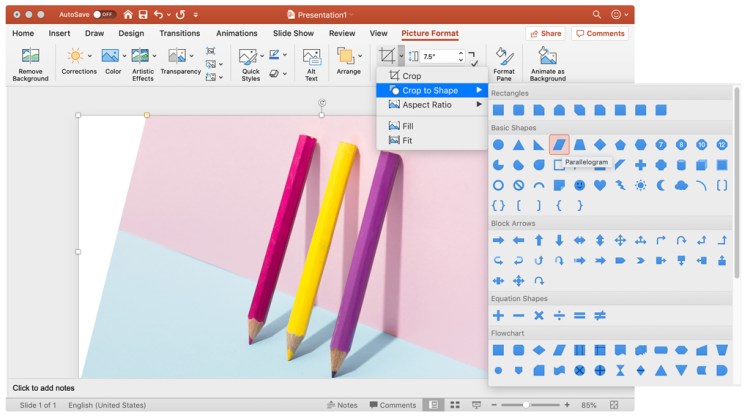Click the height field showing 7.5"
750x418 pixels.
[x=439, y=56]
